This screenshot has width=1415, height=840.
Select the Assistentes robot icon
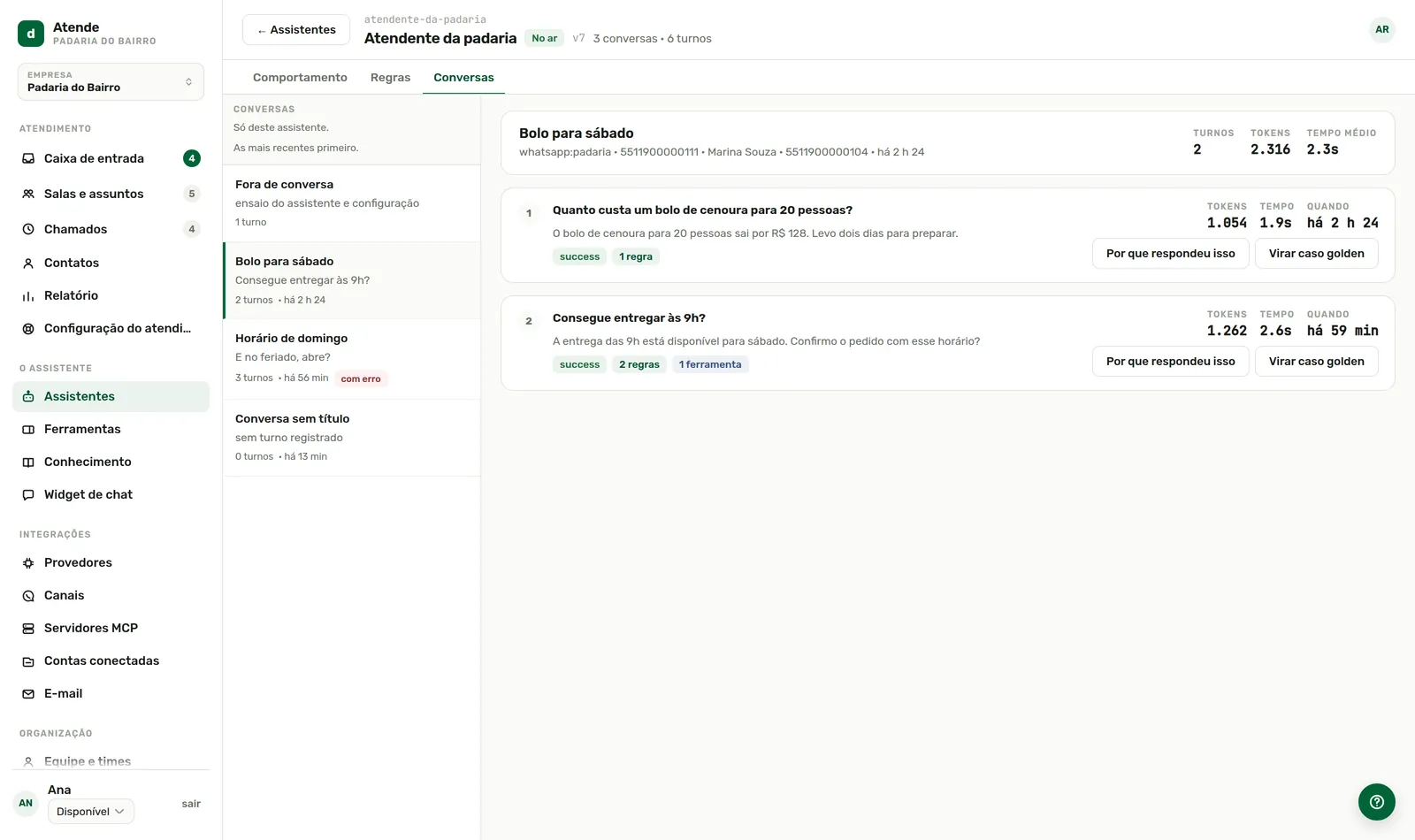28,396
